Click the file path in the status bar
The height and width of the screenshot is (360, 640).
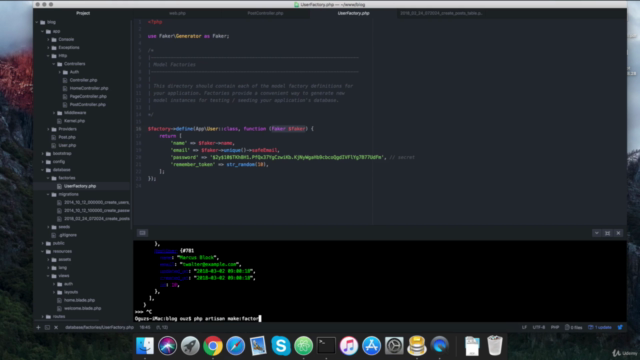[x=99, y=327]
